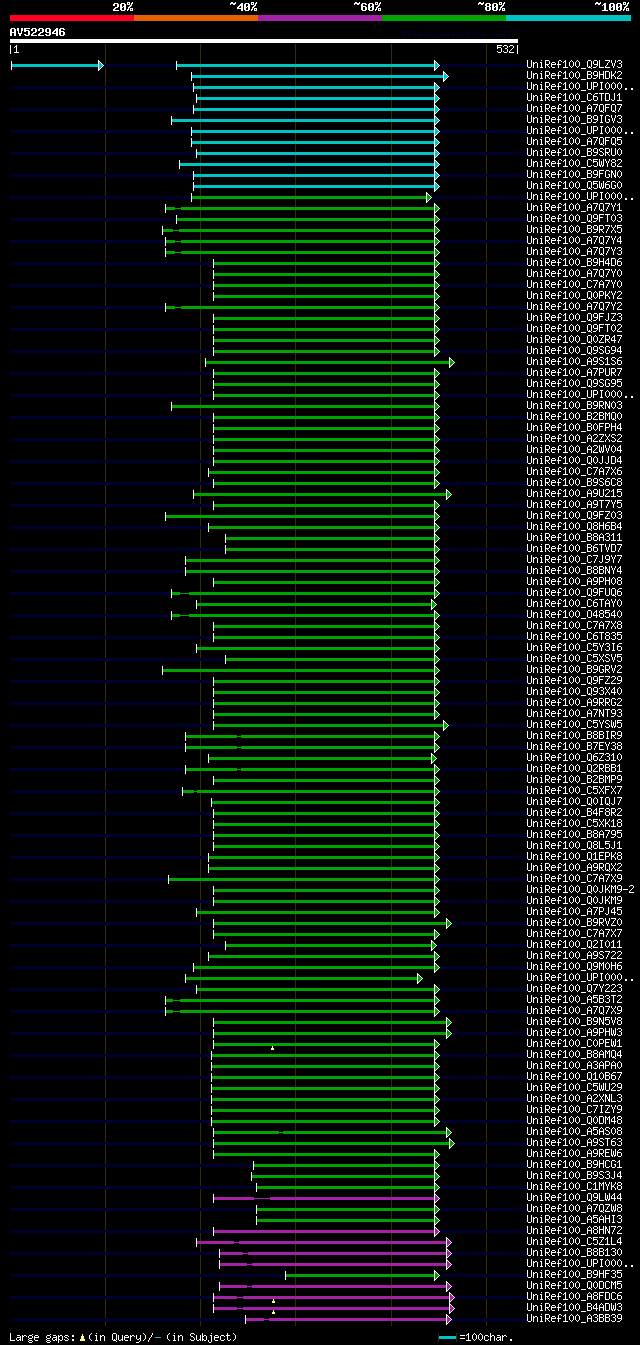This screenshot has height=1345, width=640.
Task: Select UniRef100_C5Z1L4 label
Action: (574, 1242)
